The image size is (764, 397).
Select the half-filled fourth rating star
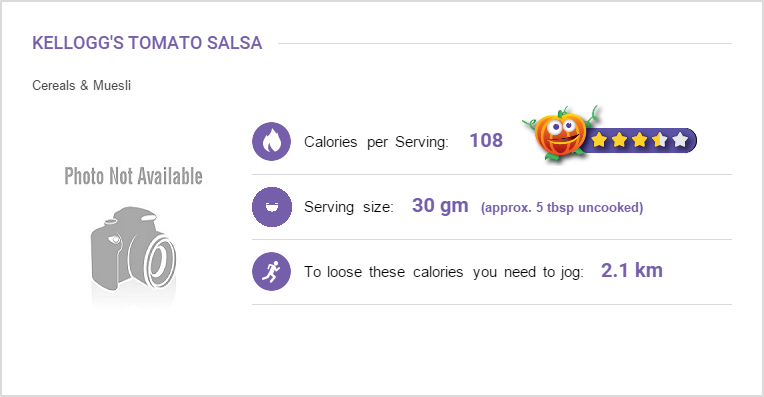[x=660, y=140]
